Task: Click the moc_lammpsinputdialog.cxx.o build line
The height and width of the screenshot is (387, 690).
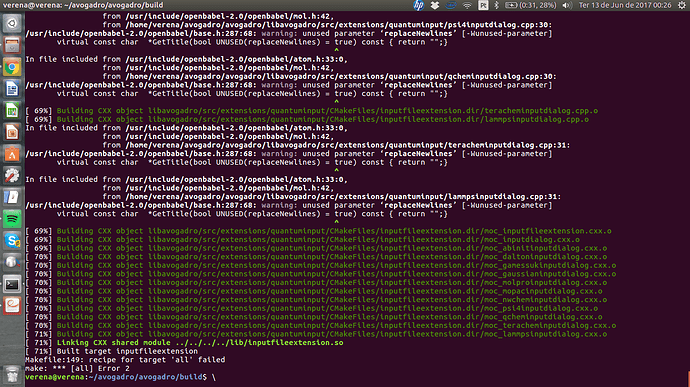Action: tap(316, 334)
